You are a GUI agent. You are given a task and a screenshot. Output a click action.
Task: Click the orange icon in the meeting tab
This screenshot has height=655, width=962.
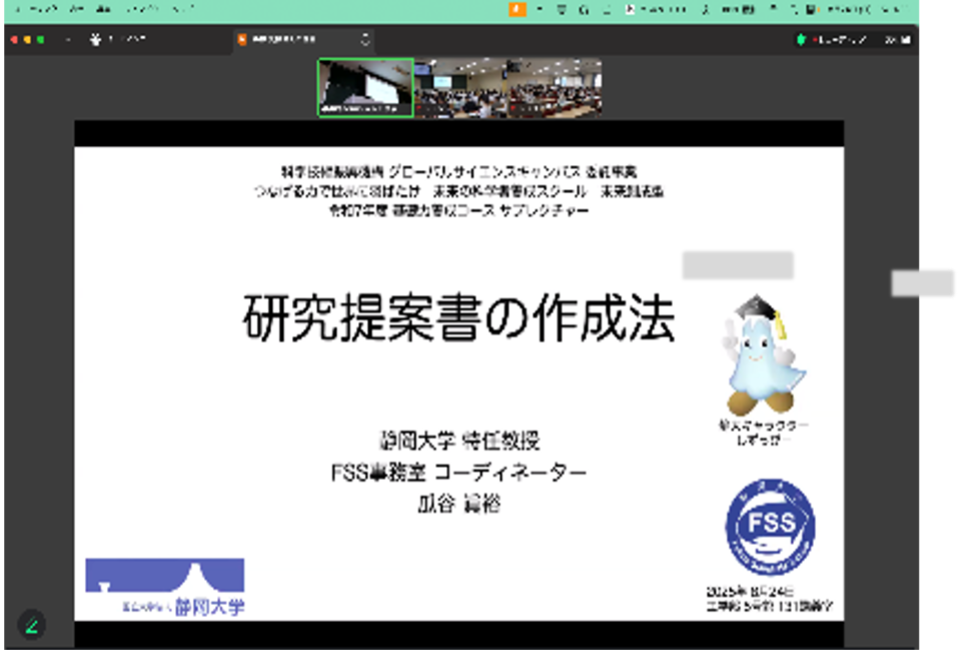coord(243,40)
